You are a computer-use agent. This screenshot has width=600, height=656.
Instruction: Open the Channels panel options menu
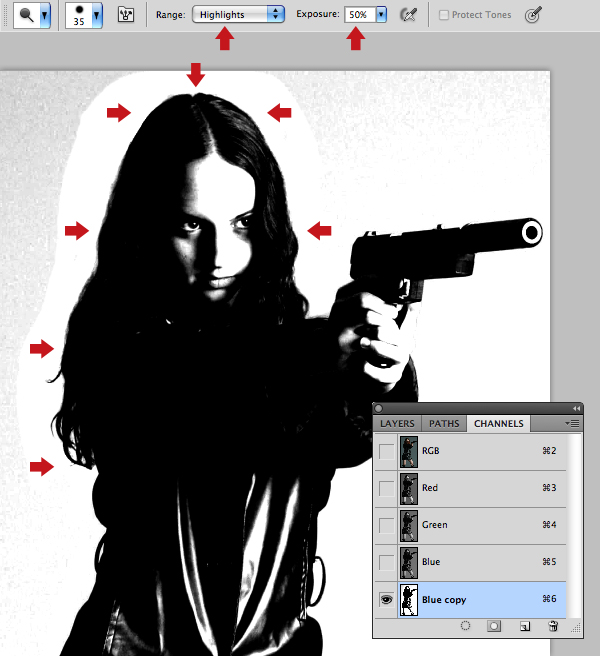coord(572,424)
